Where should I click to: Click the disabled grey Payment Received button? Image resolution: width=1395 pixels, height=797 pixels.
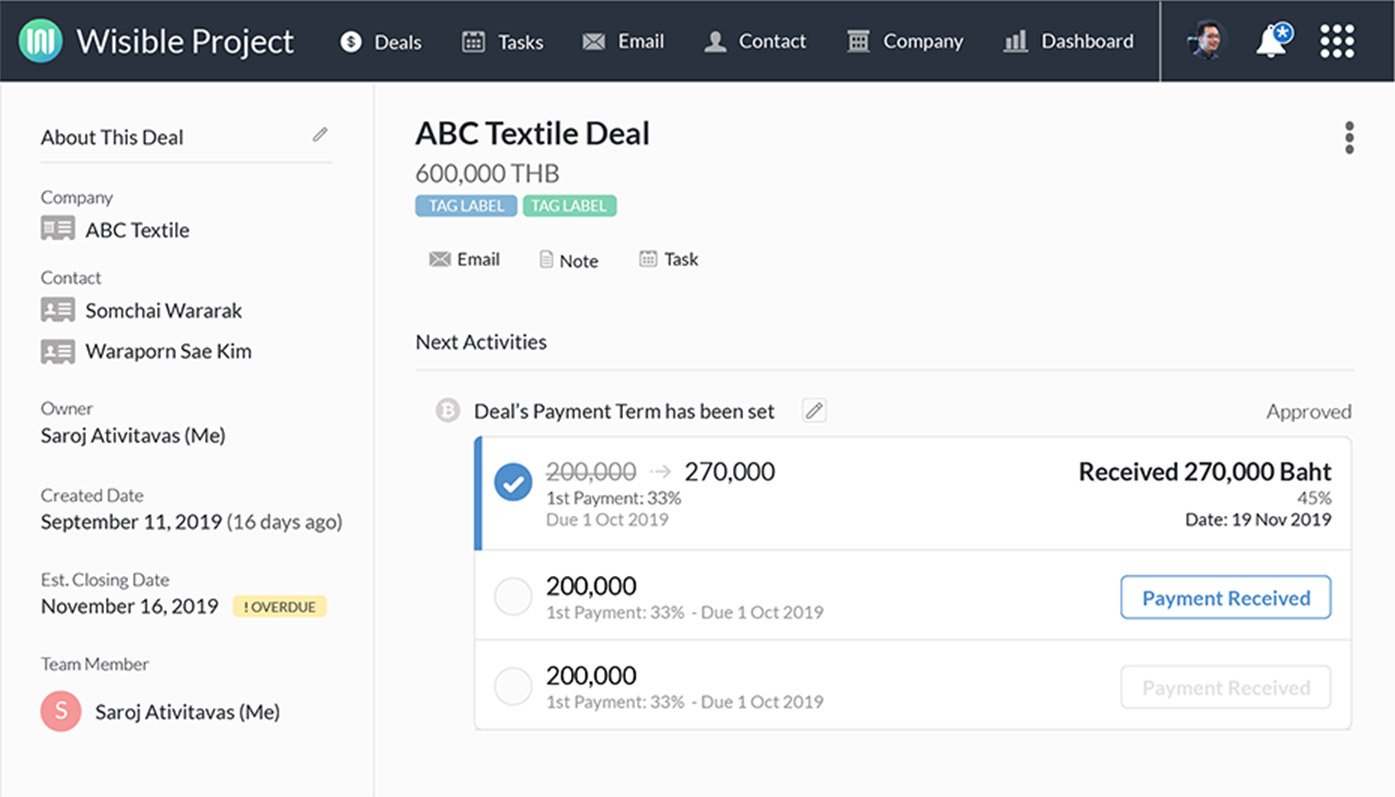pos(1226,687)
